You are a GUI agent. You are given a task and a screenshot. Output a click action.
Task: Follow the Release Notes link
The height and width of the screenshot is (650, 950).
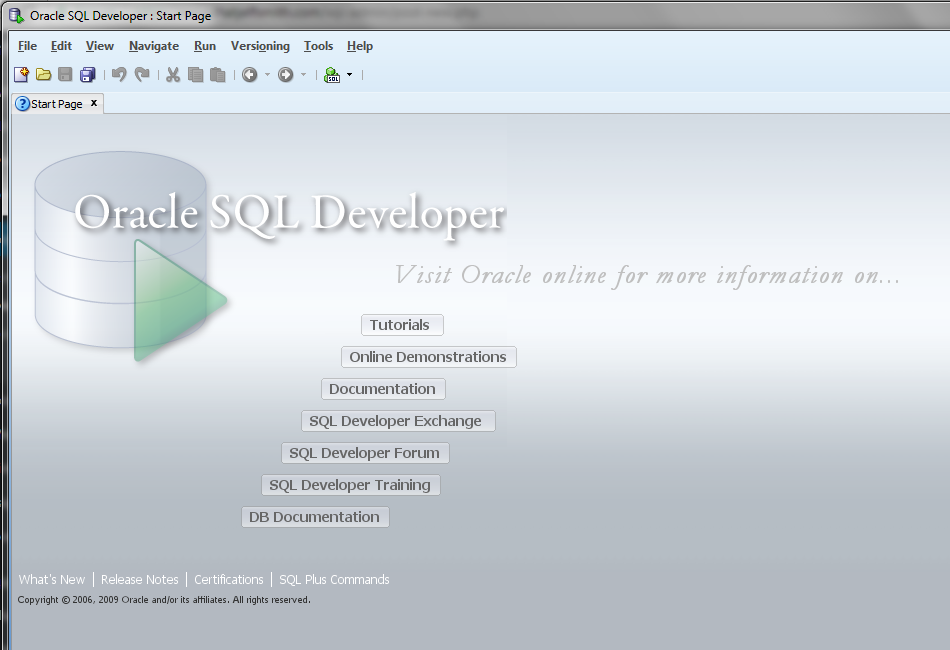[139, 580]
